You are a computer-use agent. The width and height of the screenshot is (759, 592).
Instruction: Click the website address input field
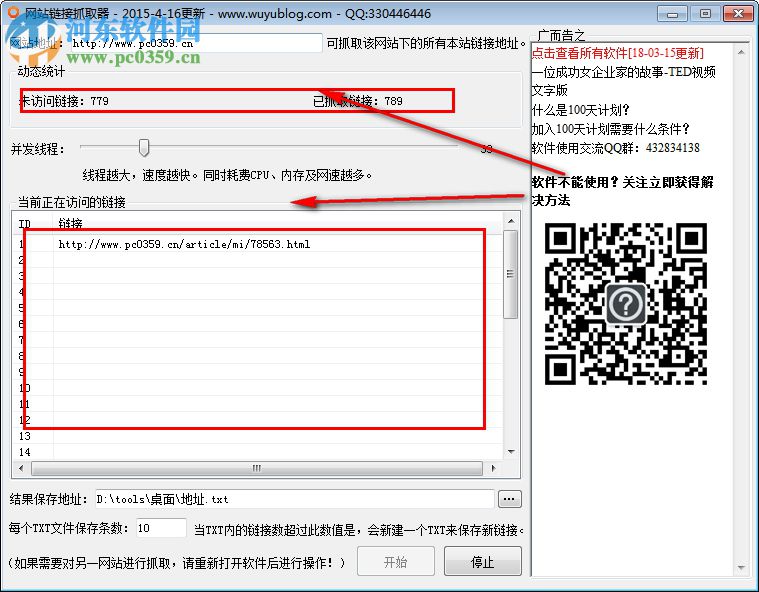pos(197,43)
